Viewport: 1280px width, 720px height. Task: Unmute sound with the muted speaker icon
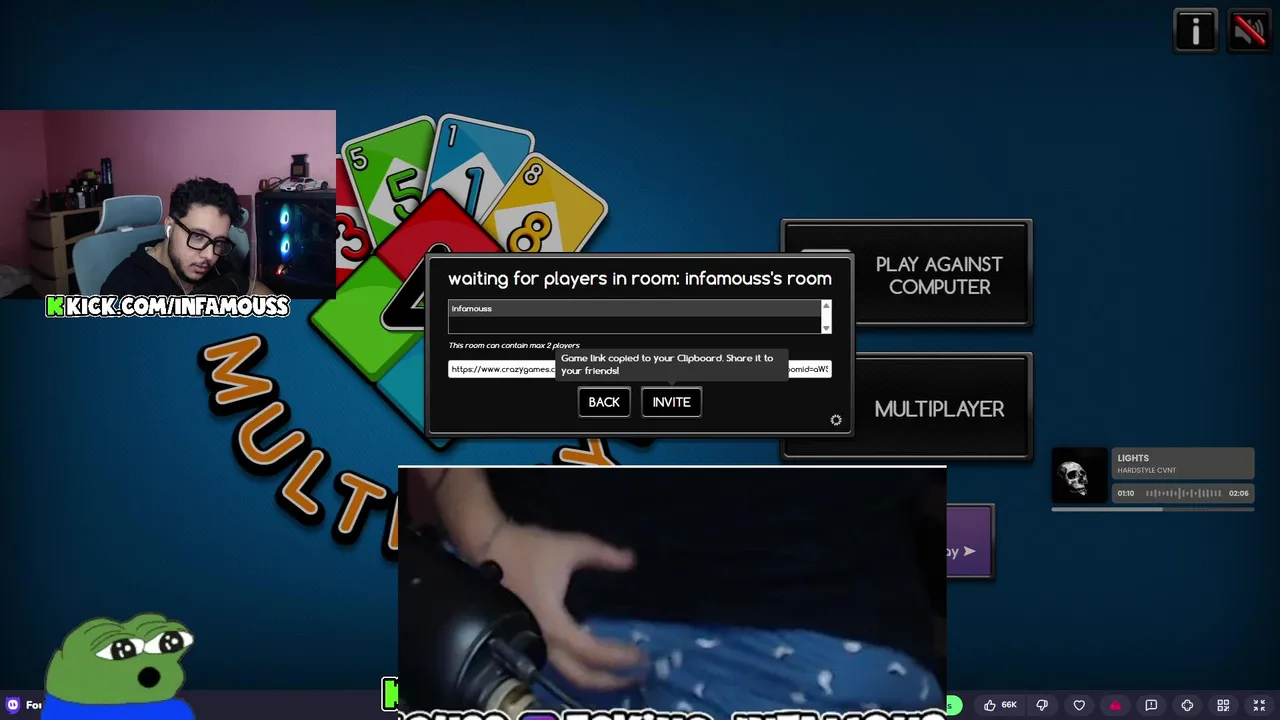point(1249,31)
